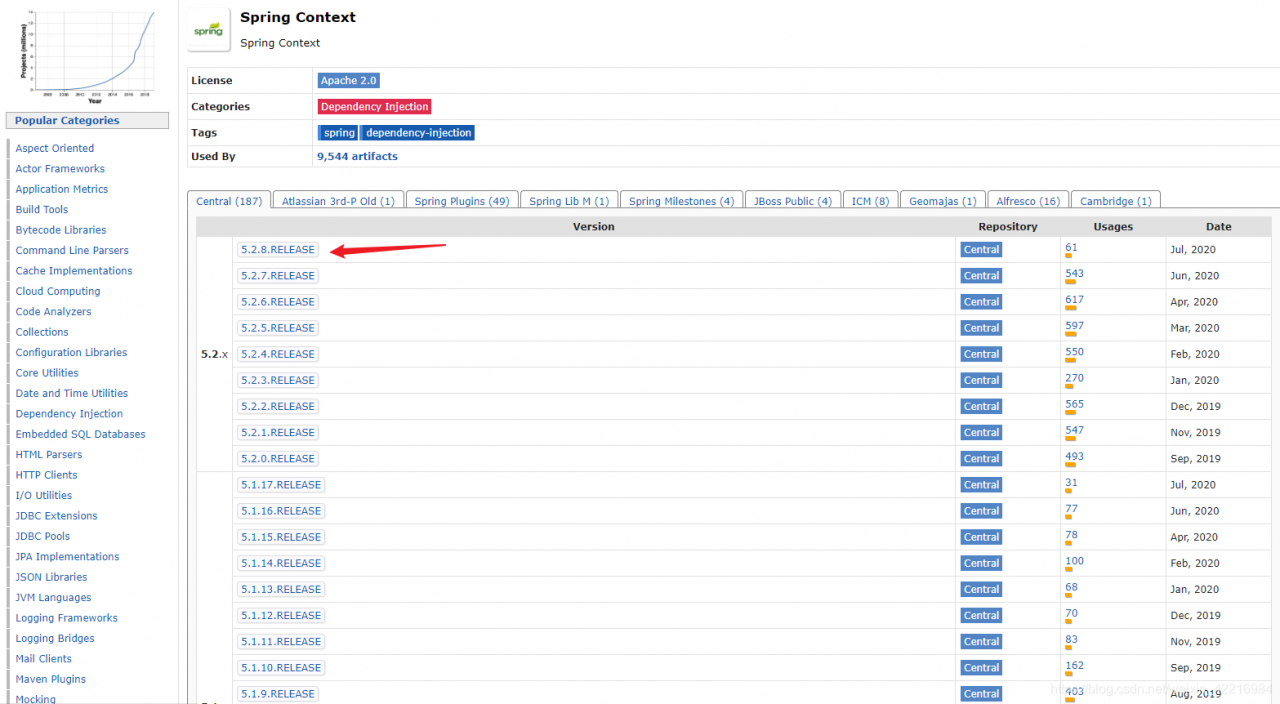Open the Application Metrics category
The height and width of the screenshot is (704, 1280).
click(x=62, y=189)
